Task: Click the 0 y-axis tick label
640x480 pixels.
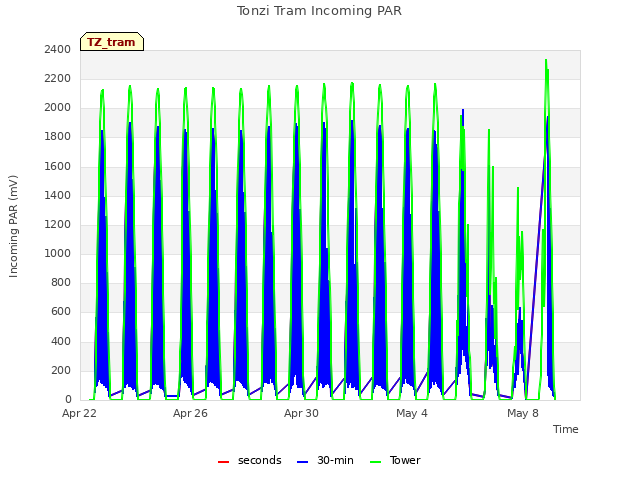Action: (68, 400)
